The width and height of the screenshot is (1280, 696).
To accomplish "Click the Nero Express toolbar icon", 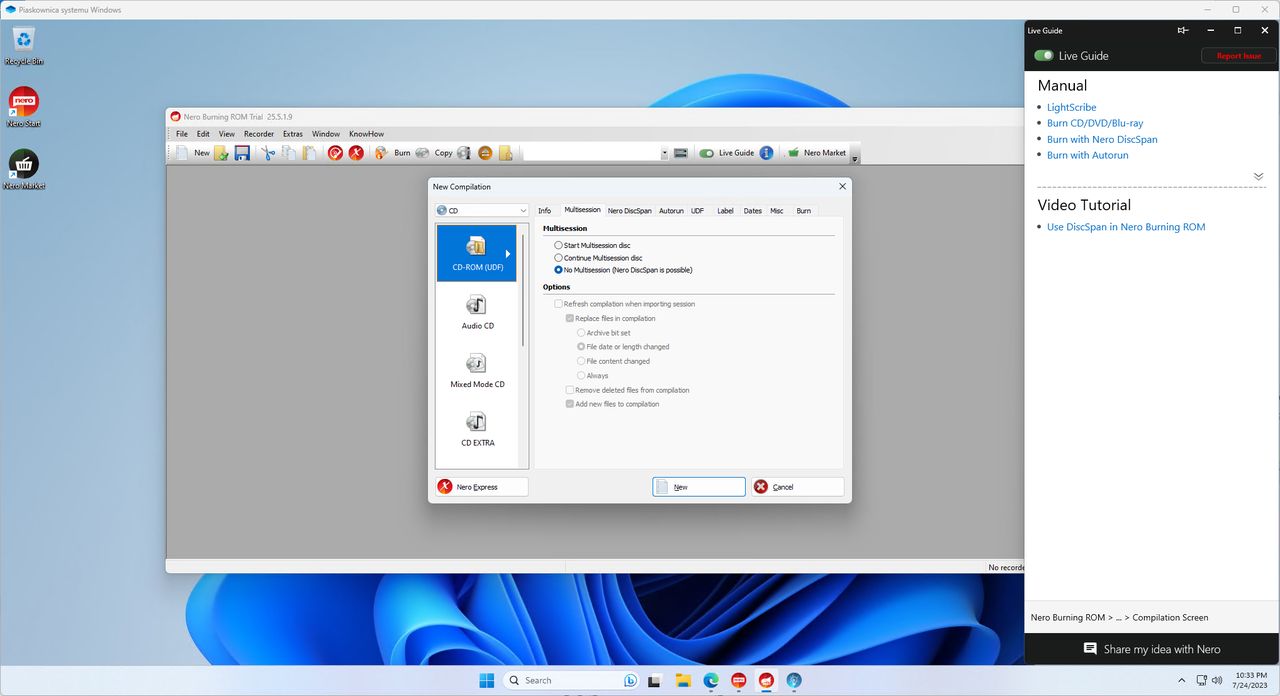I will (x=356, y=153).
